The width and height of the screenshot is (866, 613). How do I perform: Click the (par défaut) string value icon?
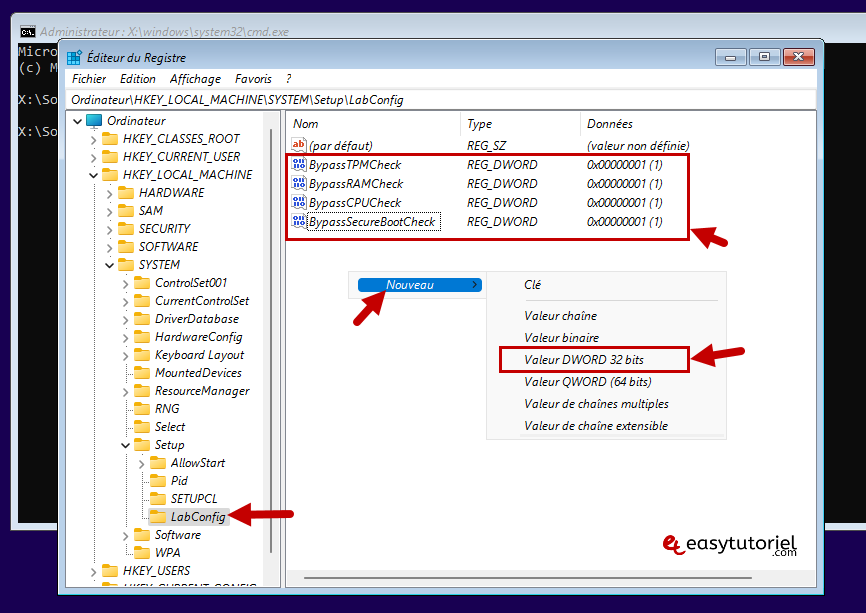coord(298,146)
